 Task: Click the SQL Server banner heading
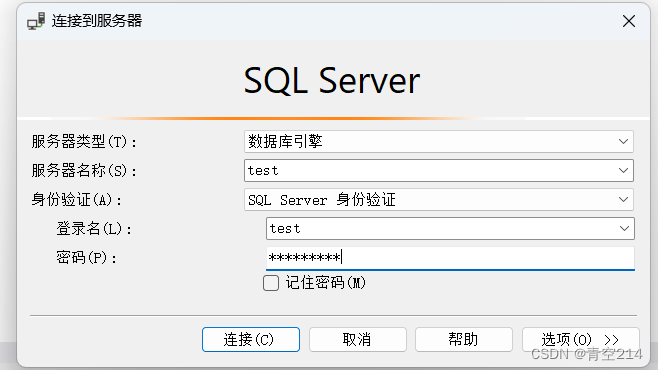332,81
